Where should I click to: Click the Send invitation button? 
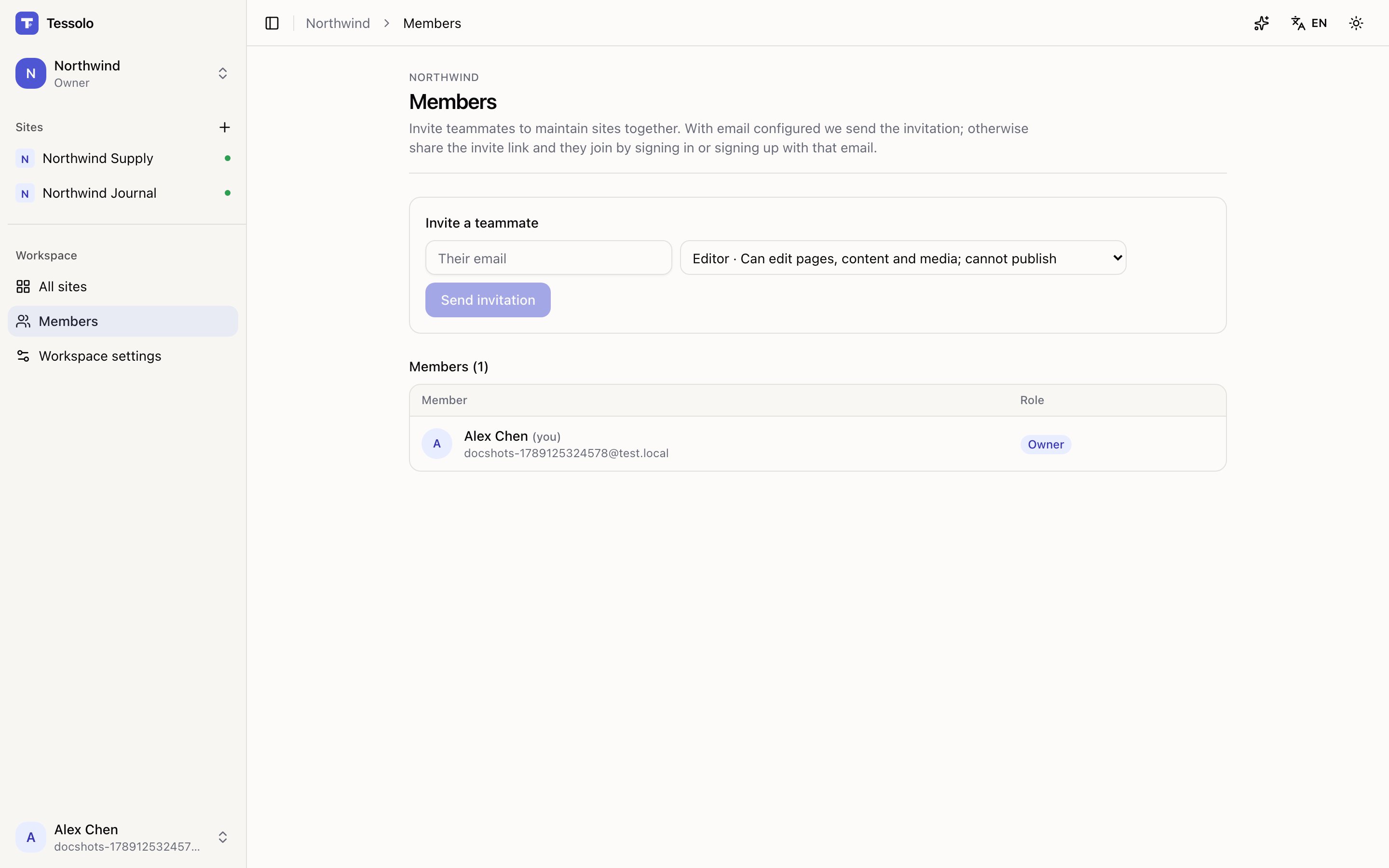pos(488,299)
